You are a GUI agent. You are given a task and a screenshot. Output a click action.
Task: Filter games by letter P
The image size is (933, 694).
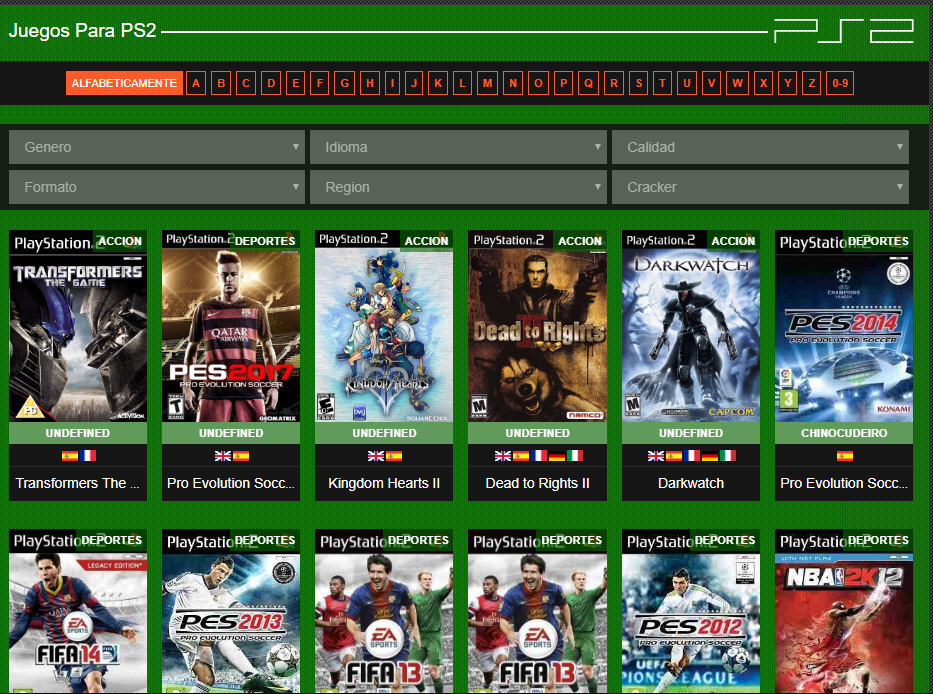tap(563, 83)
